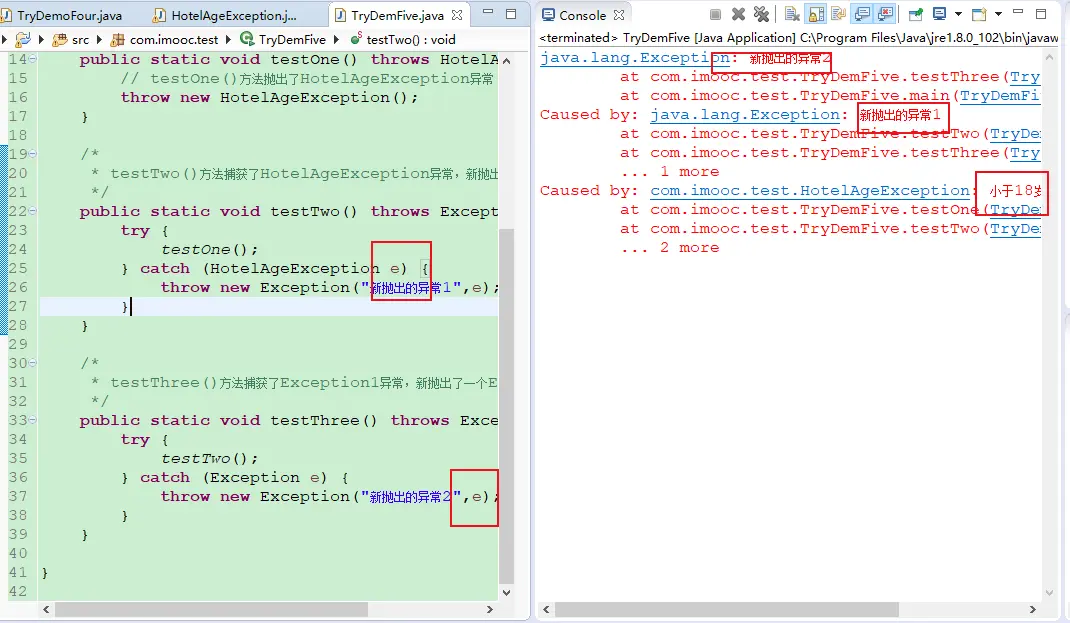Click the disabled Terminate square icon
The width and height of the screenshot is (1070, 623).
pyautogui.click(x=716, y=15)
